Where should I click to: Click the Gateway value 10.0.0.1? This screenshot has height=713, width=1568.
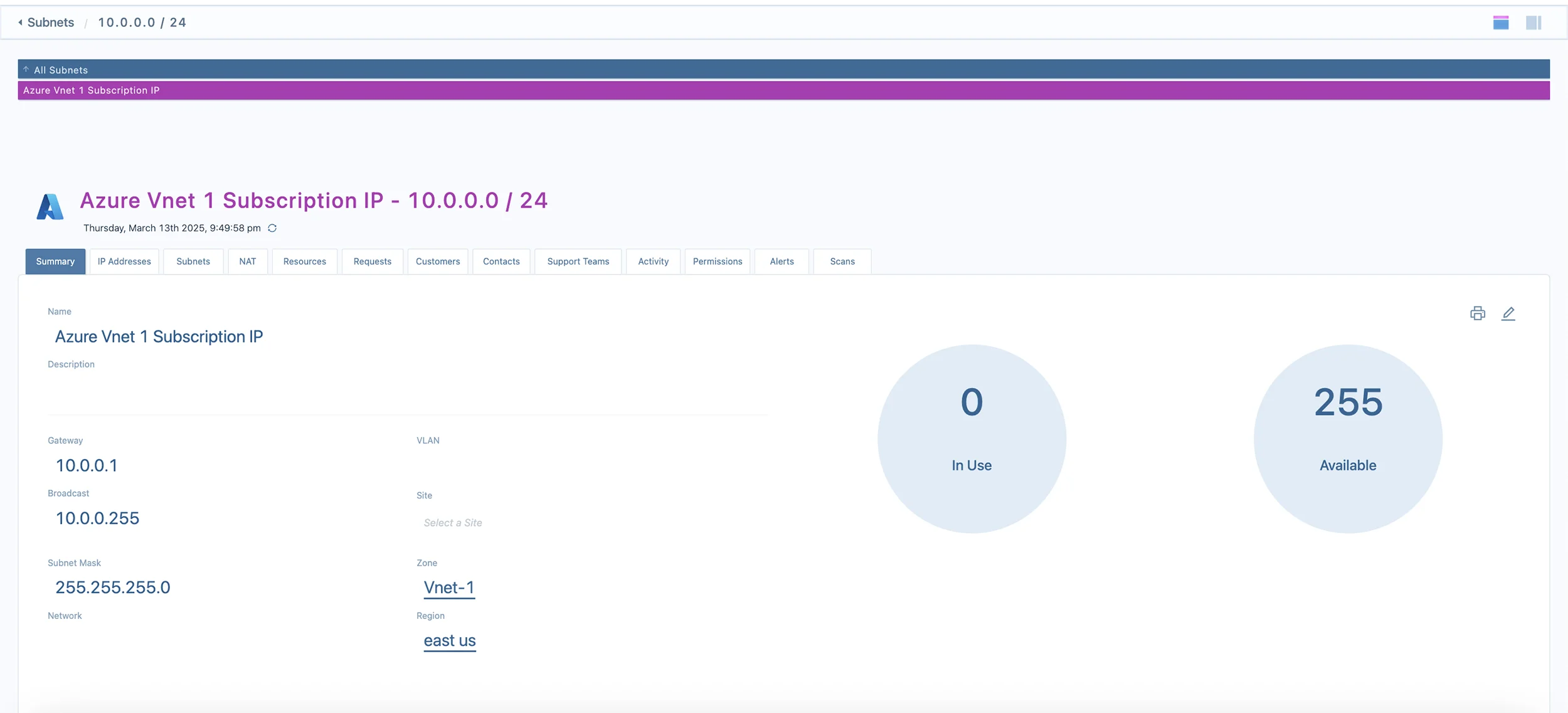(87, 465)
